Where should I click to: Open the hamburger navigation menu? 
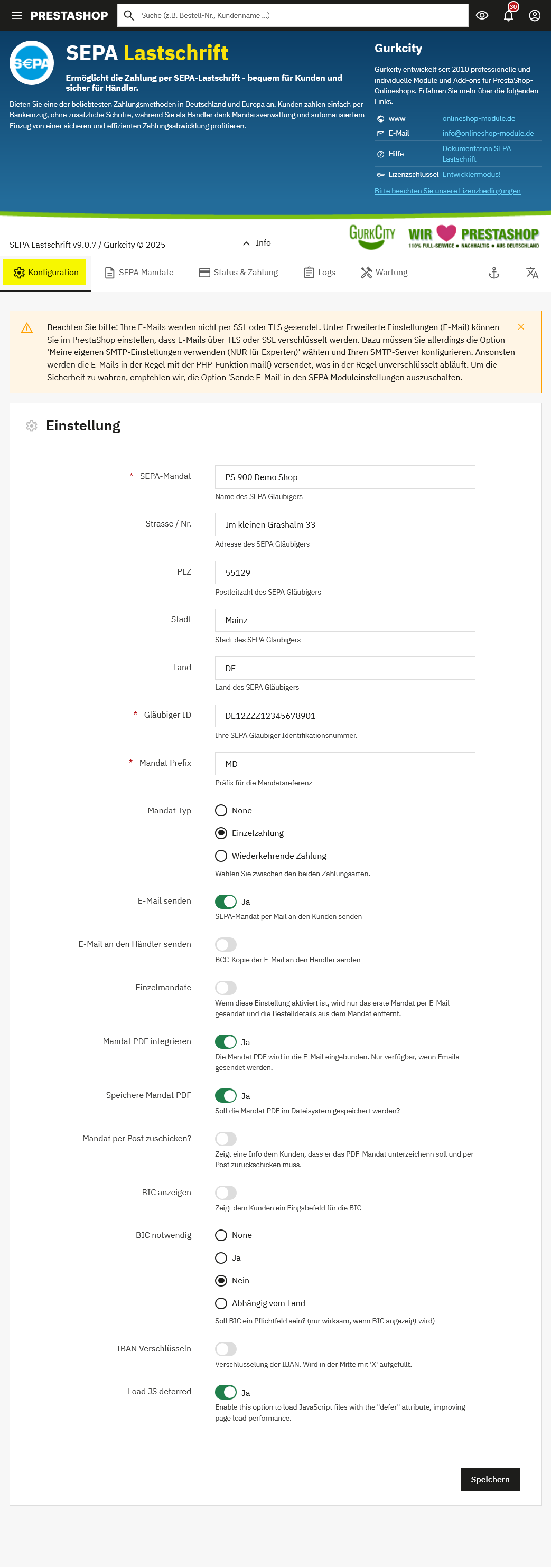(16, 16)
